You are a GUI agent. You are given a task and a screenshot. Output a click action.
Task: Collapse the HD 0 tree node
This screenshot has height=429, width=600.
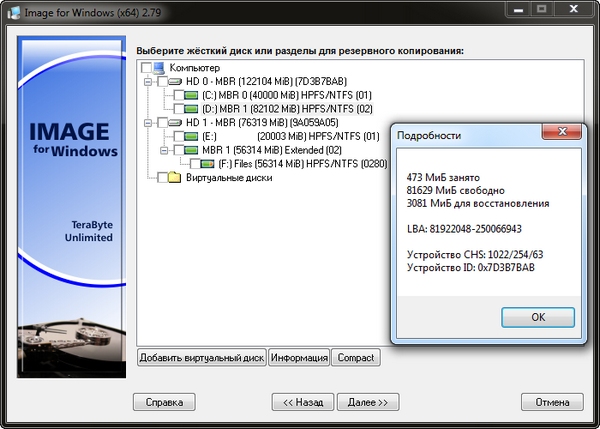pyautogui.click(x=147, y=81)
